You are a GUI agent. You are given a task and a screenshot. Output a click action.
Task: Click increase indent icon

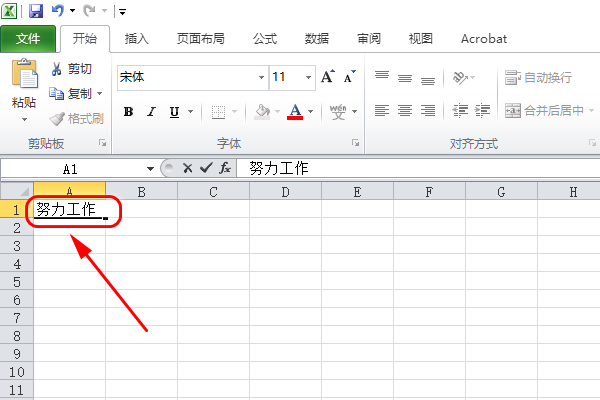(x=483, y=111)
